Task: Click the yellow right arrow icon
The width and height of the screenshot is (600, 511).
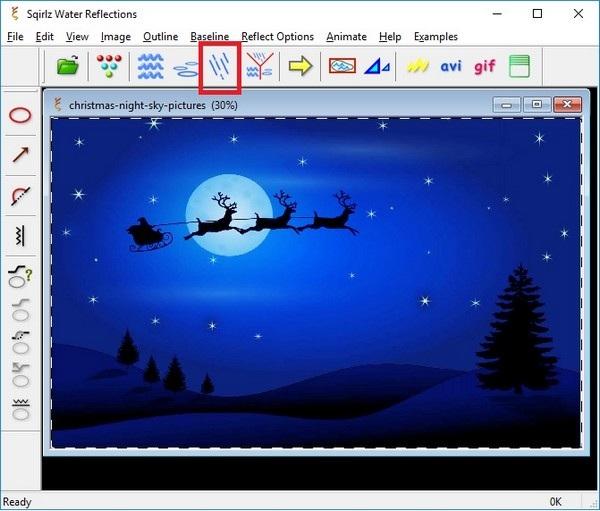Action: pyautogui.click(x=300, y=66)
